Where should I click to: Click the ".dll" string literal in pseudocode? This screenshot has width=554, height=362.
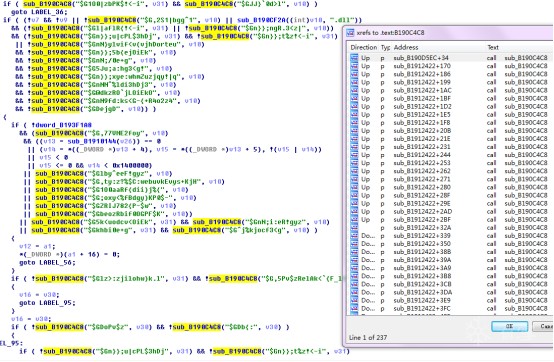[x=344, y=20]
